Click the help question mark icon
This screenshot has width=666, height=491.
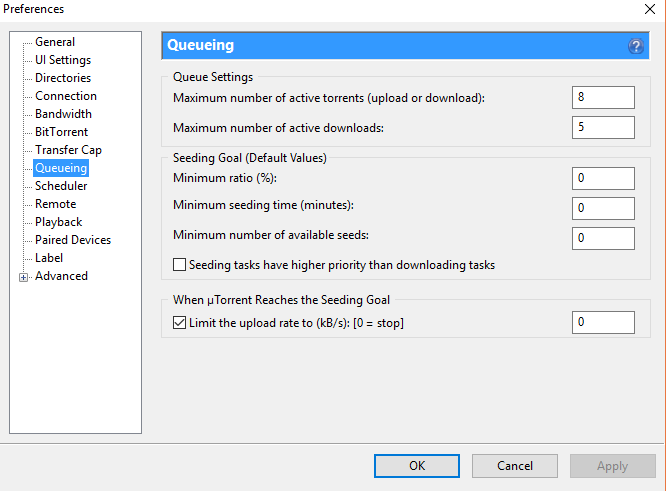pyautogui.click(x=635, y=46)
